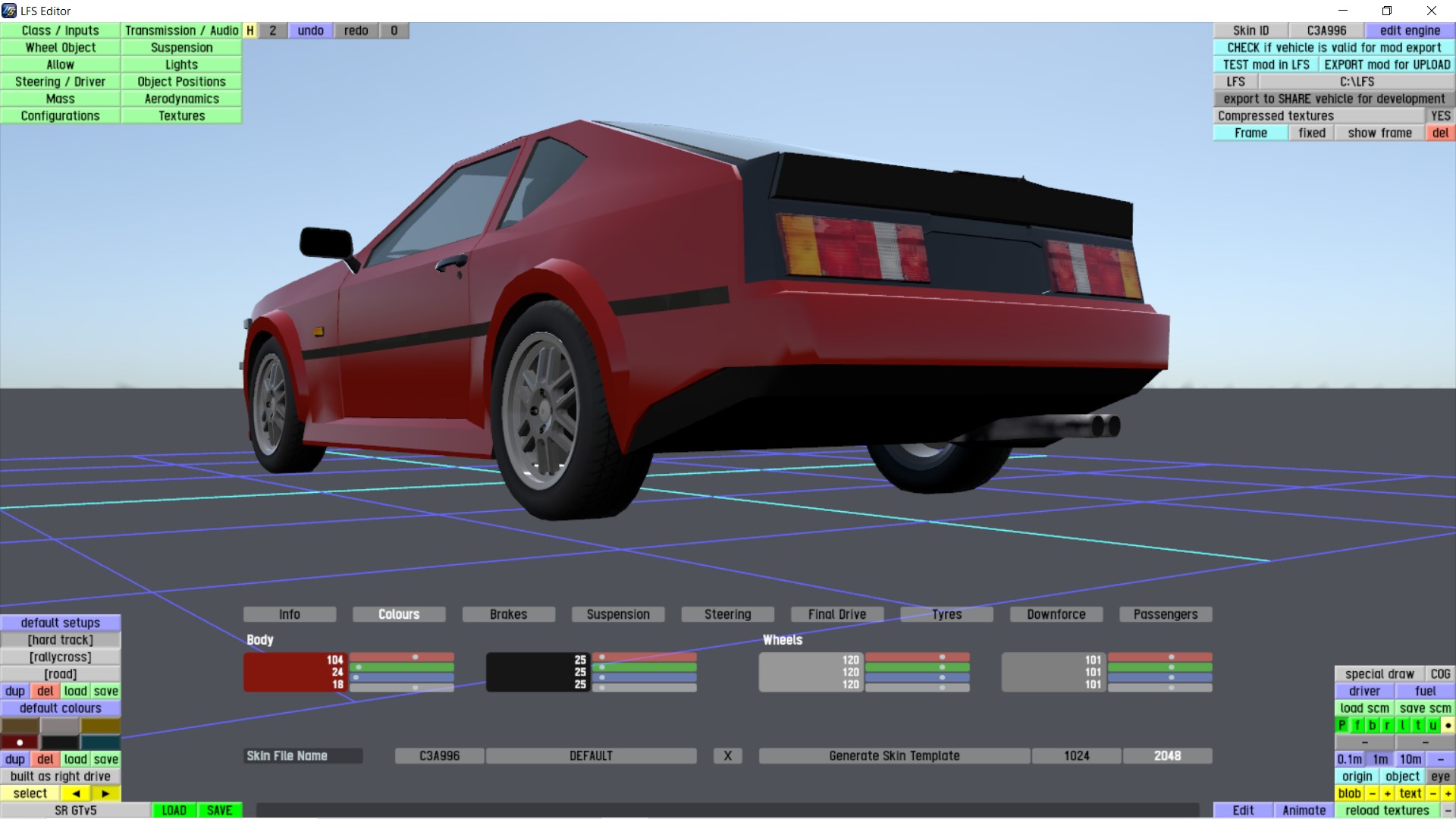The height and width of the screenshot is (819, 1456).
Task: Increase blob size with plus button
Action: coord(1388,793)
